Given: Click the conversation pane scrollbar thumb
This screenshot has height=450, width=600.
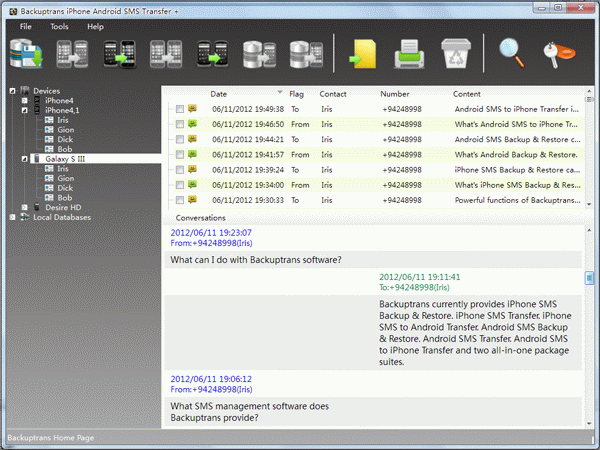Looking at the screenshot, I should (589, 277).
